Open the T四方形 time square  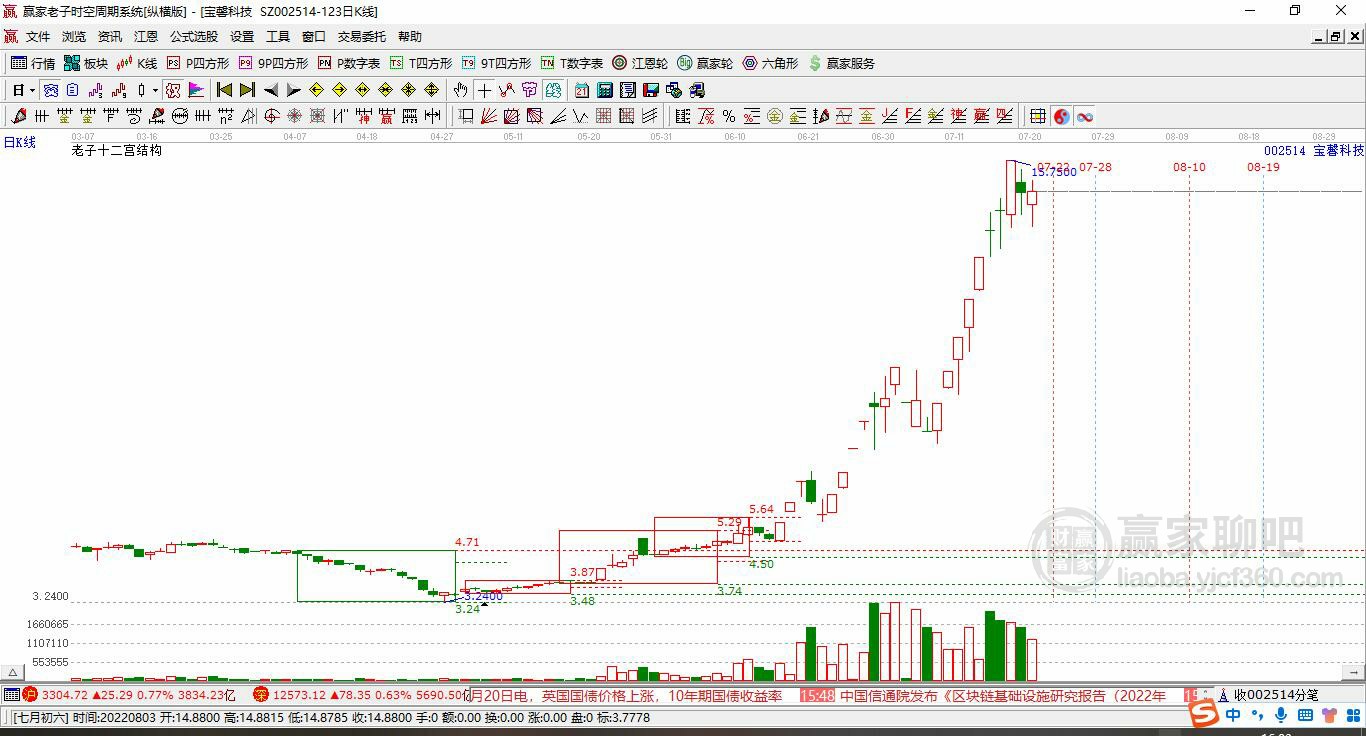click(x=421, y=63)
